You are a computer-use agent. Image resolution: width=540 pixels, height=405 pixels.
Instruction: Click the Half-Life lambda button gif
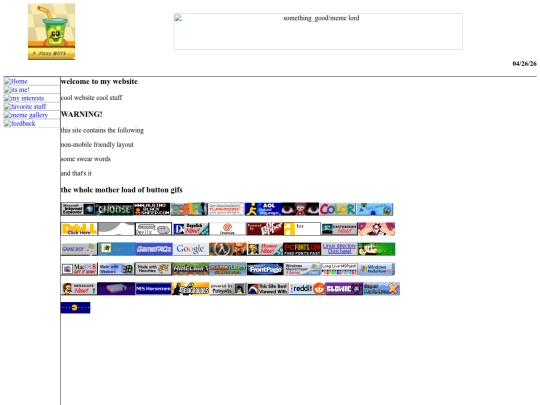point(228,249)
